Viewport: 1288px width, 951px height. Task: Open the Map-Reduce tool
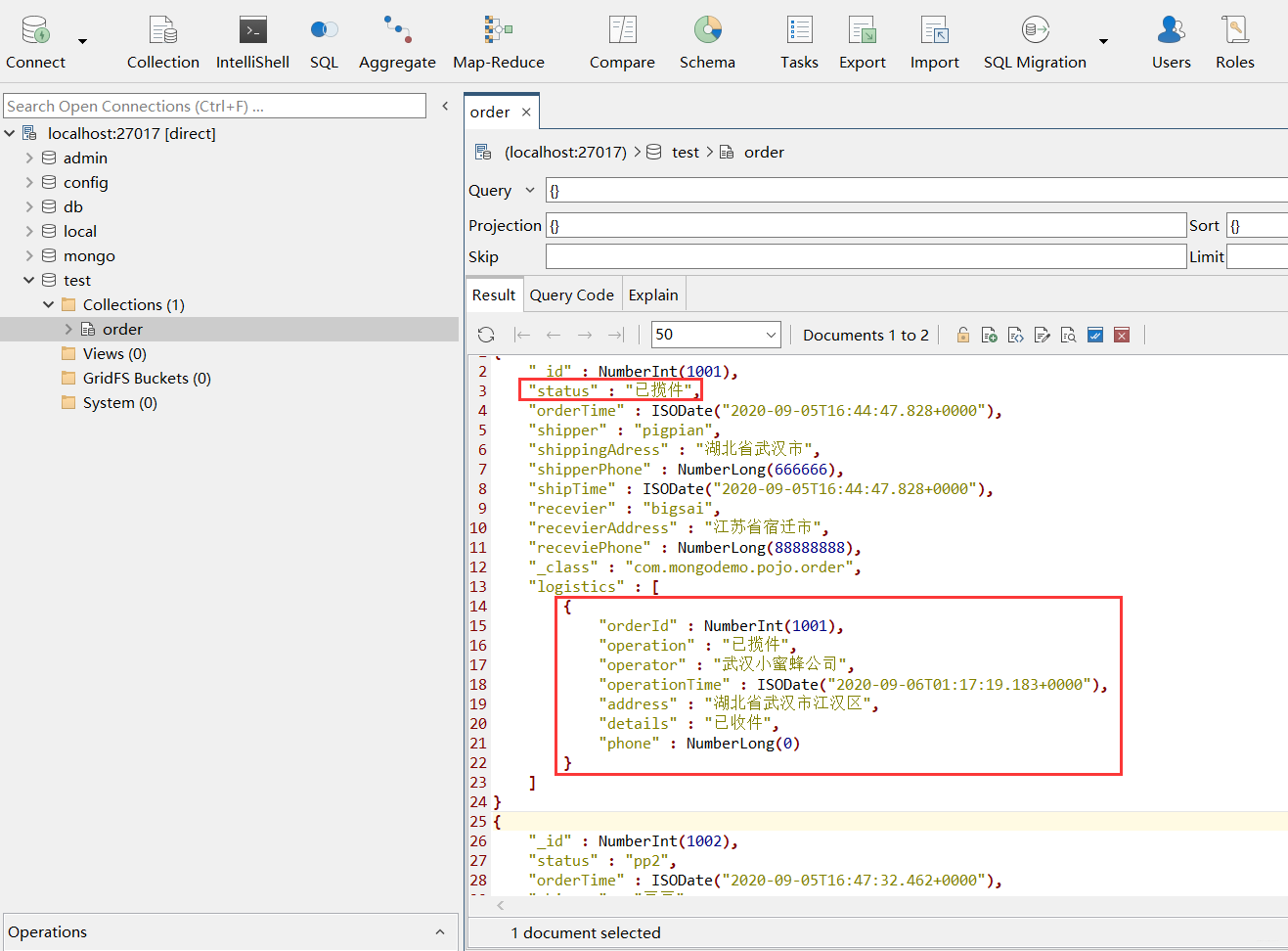click(498, 43)
